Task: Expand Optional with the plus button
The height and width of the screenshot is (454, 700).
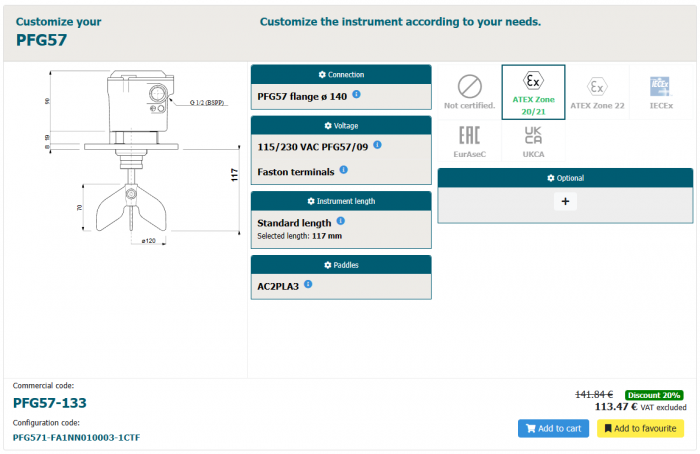Action: coord(565,201)
